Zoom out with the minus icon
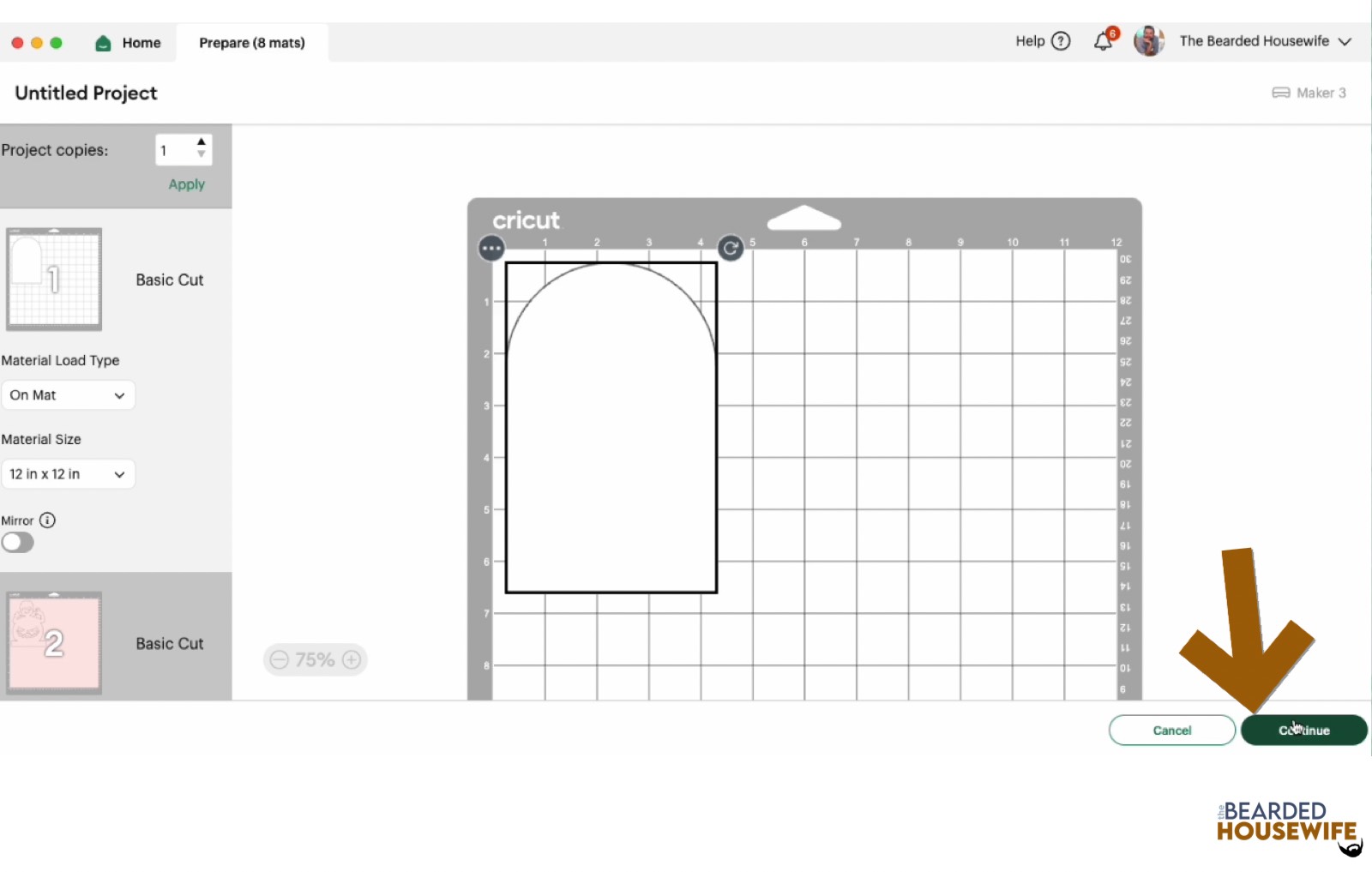The width and height of the screenshot is (1372, 872). tap(279, 659)
